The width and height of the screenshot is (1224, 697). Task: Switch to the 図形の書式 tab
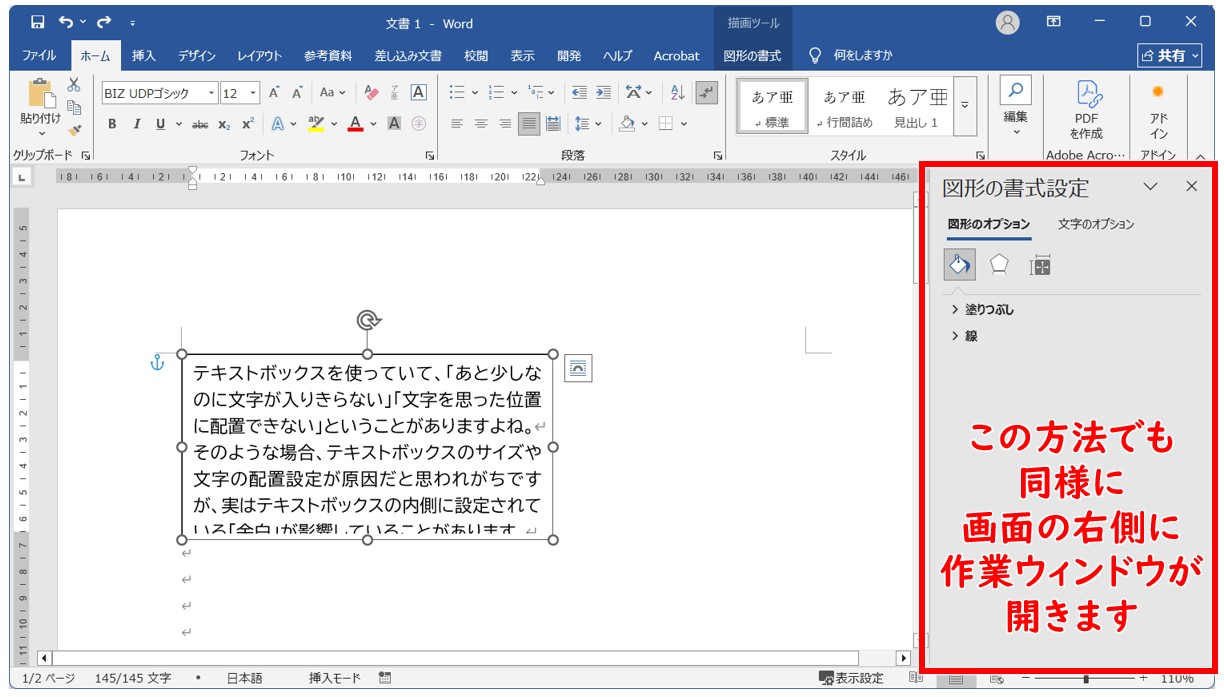[752, 56]
